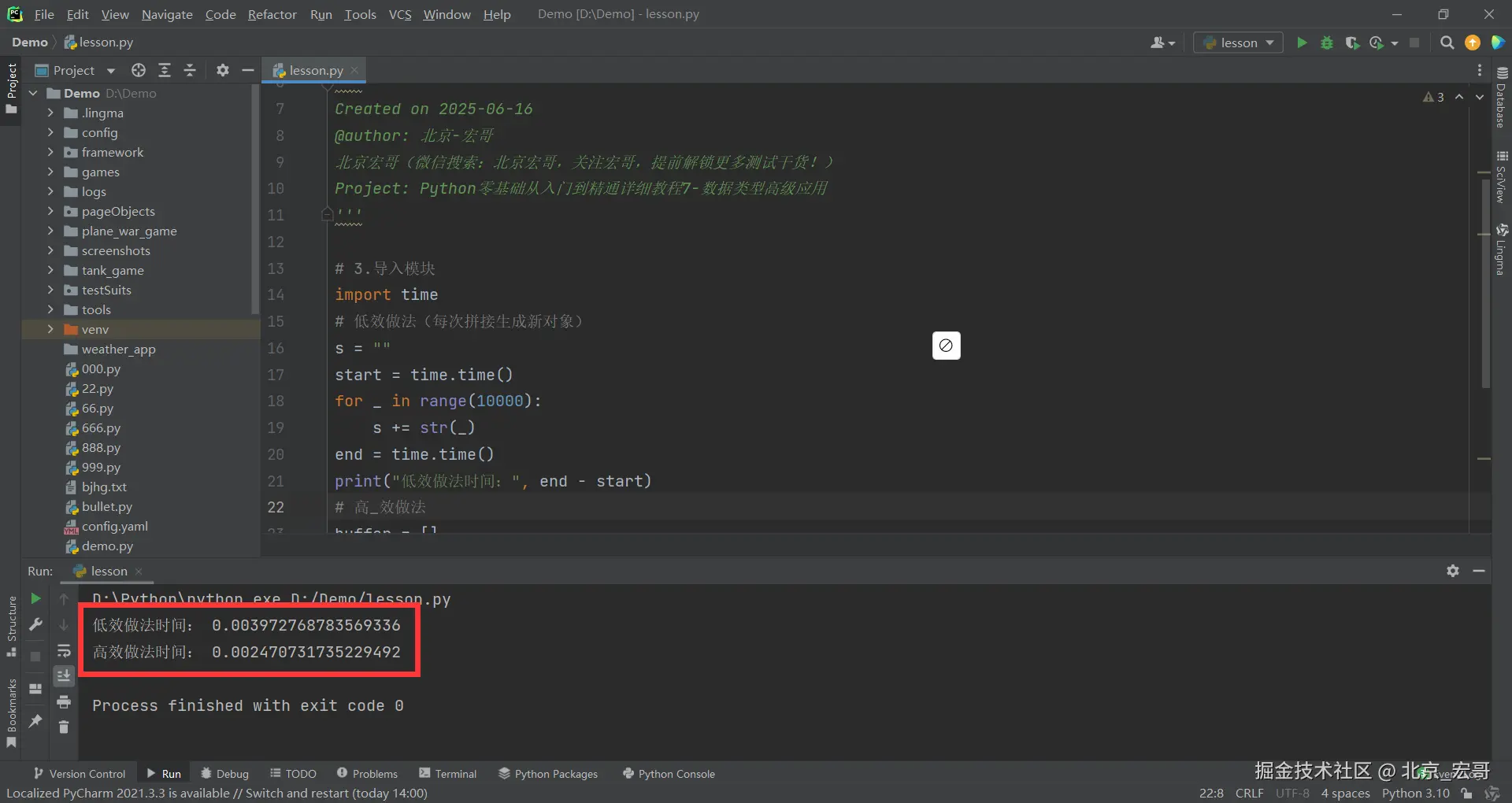Toggle scroll to end in Run console

tap(64, 675)
